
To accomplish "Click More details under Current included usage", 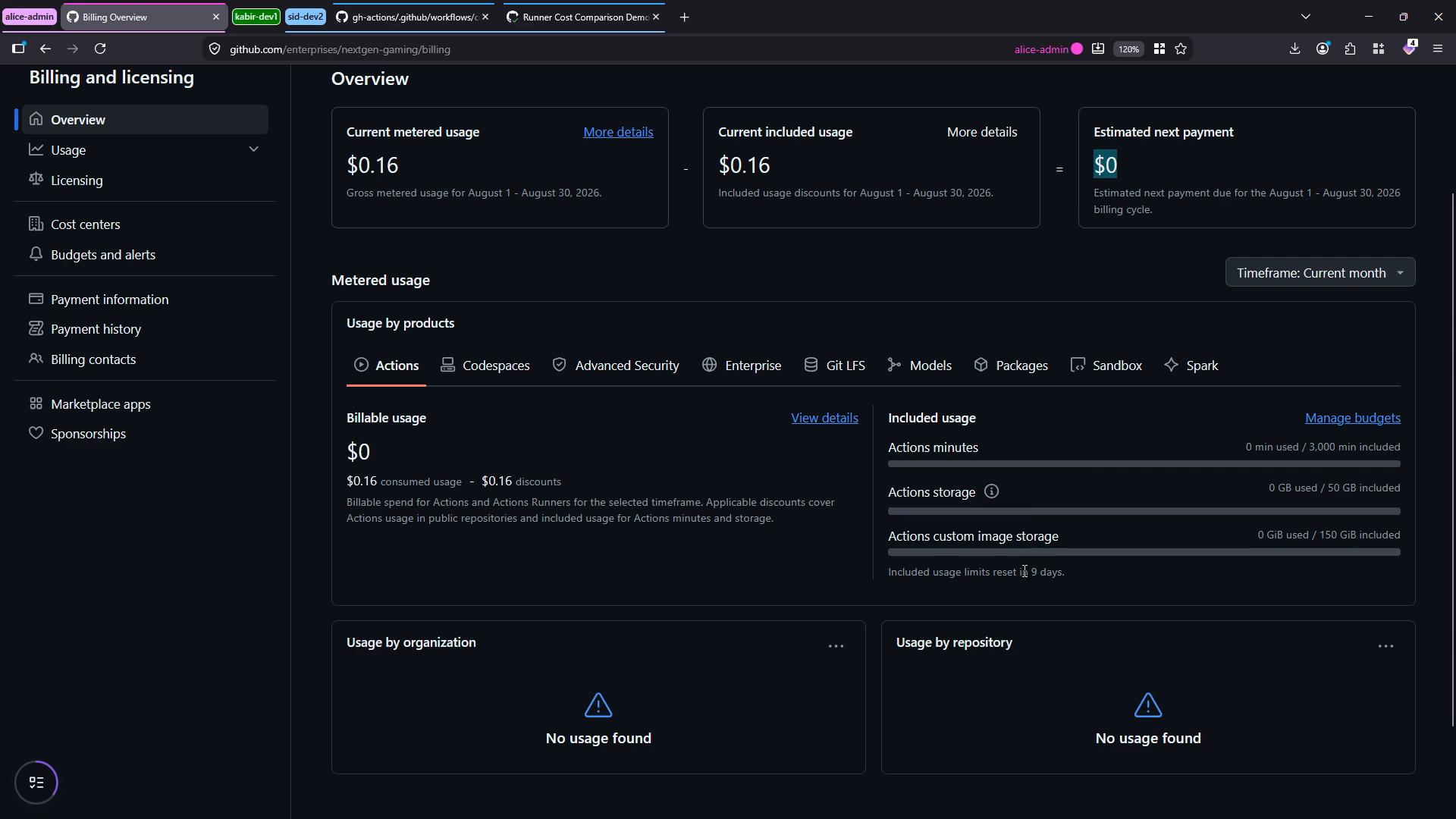I will 982,132.
